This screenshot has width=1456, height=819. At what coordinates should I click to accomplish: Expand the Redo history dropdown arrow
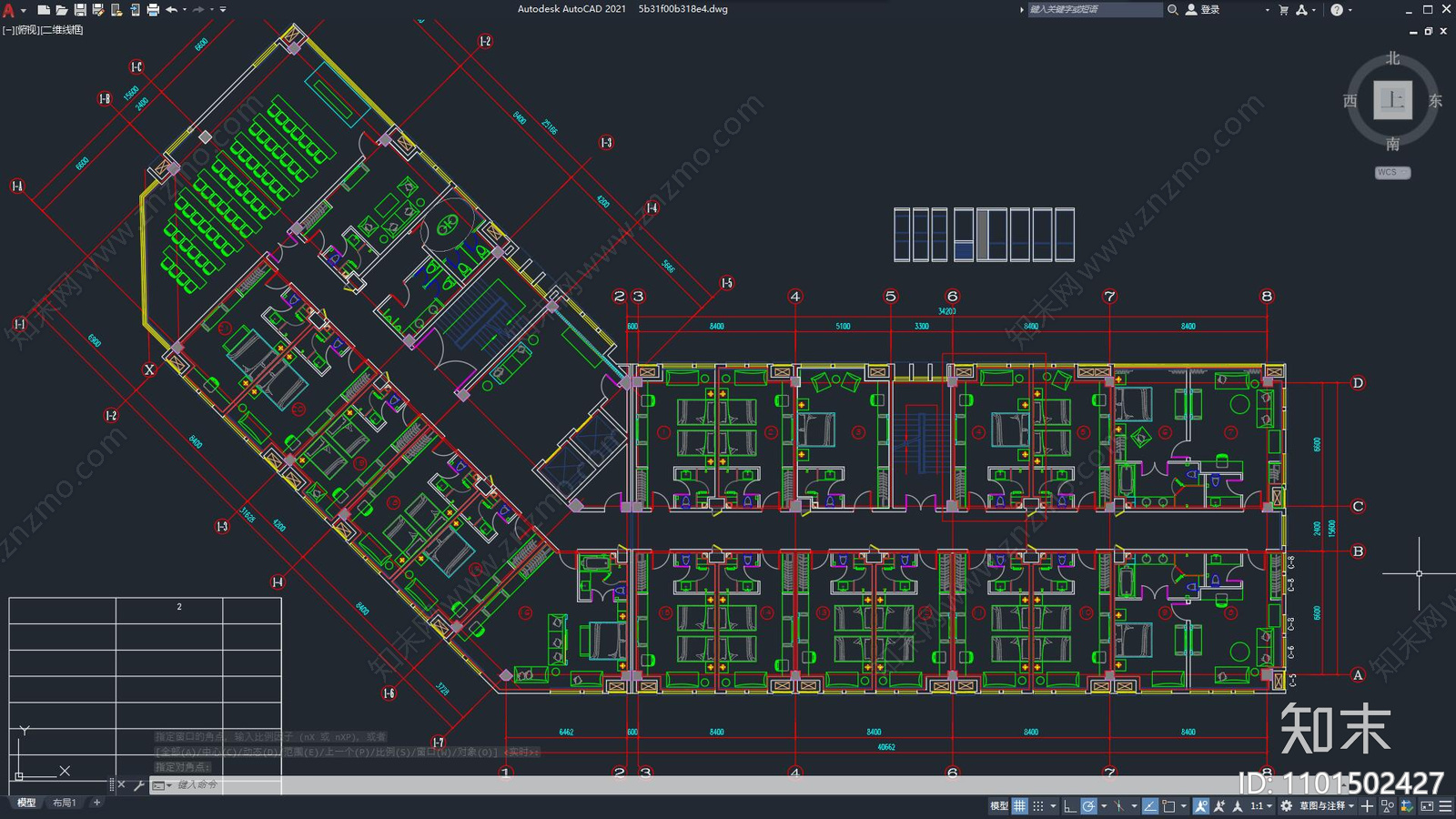pos(212,10)
